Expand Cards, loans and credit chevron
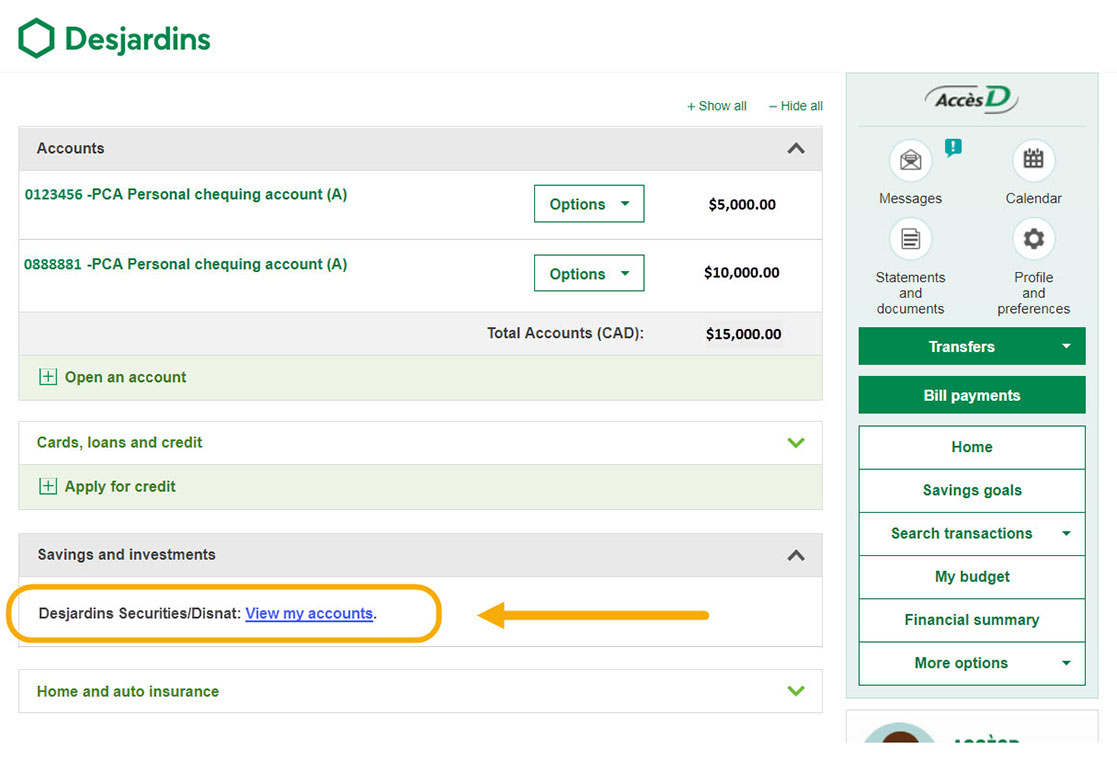1117x761 pixels. click(x=796, y=442)
